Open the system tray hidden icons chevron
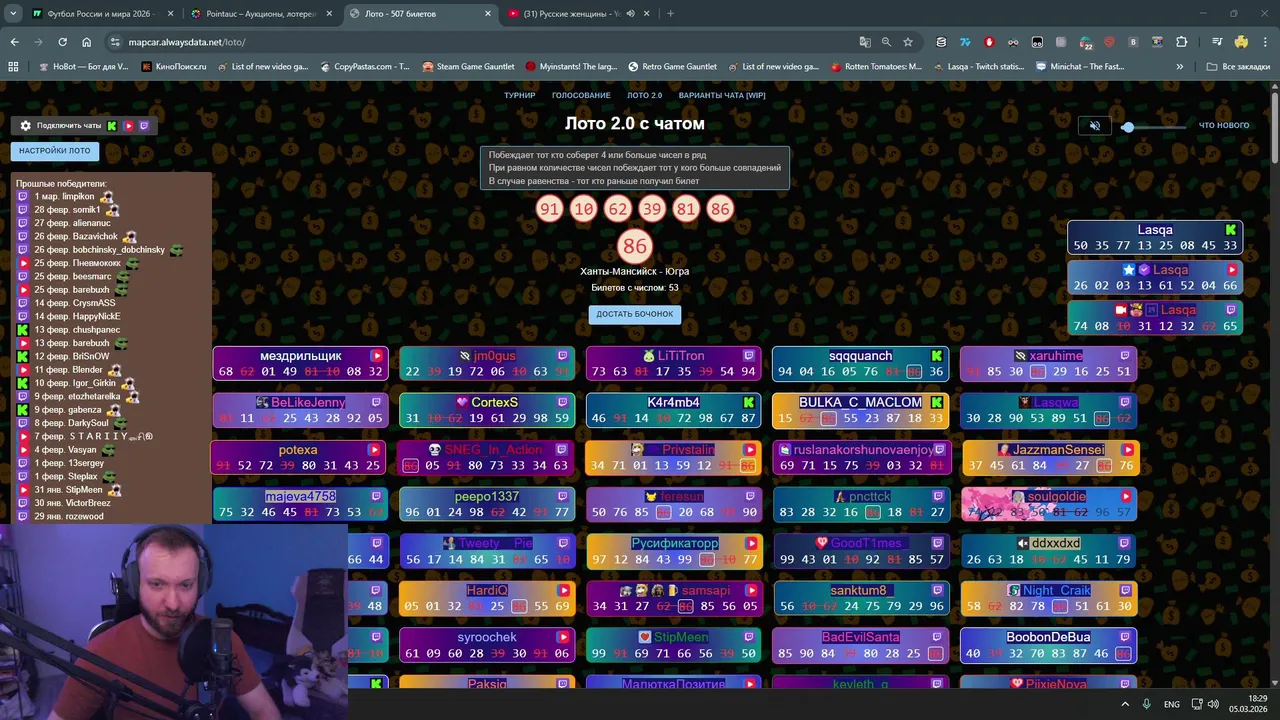Viewport: 1280px width, 720px height. click(1125, 704)
